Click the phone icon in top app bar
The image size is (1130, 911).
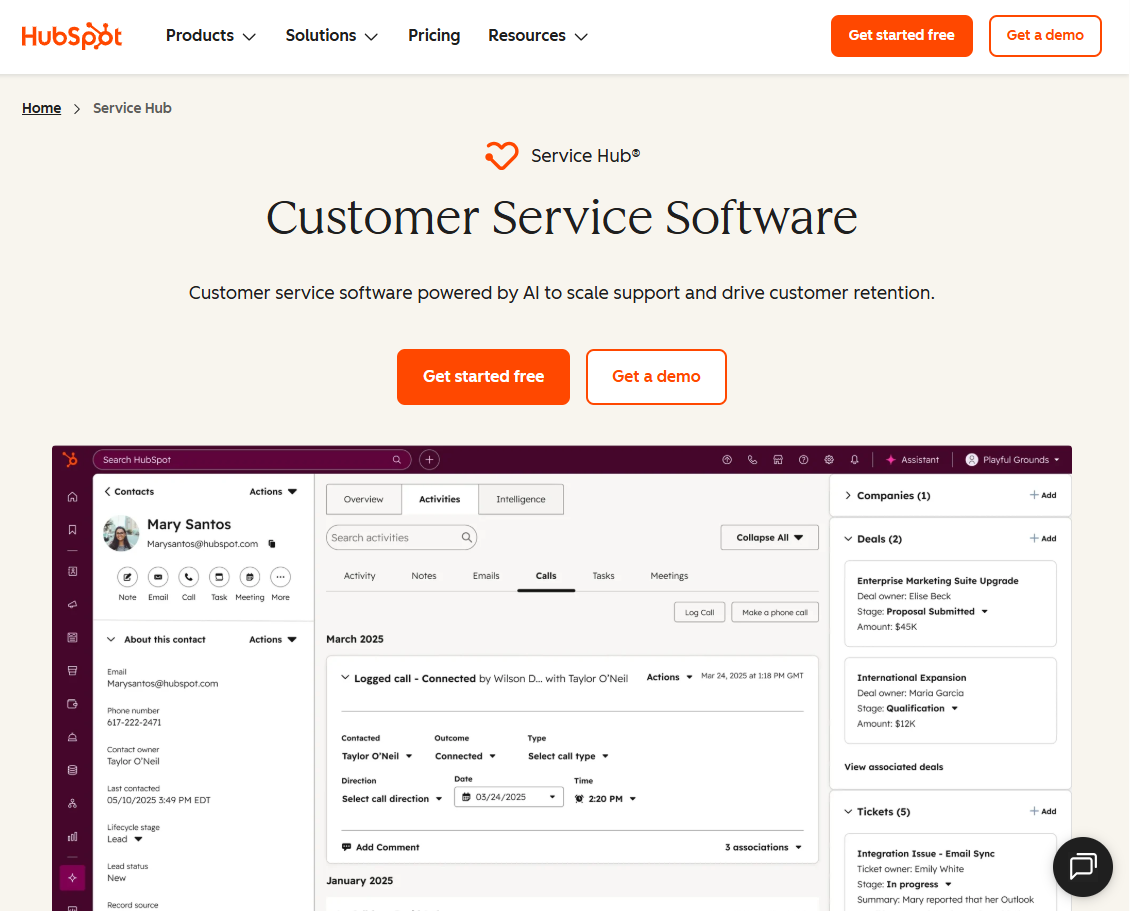pyautogui.click(x=752, y=460)
